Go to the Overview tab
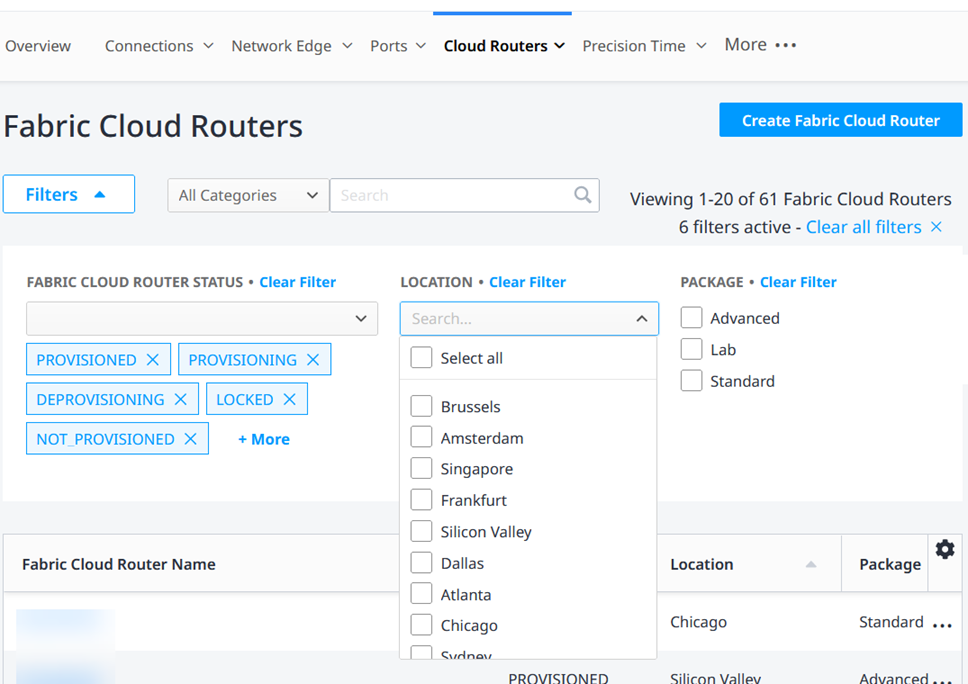The width and height of the screenshot is (968, 684). click(x=38, y=46)
